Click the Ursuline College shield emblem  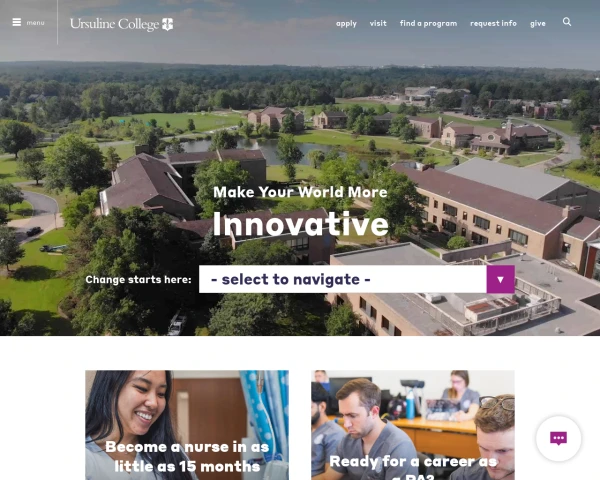click(x=168, y=24)
